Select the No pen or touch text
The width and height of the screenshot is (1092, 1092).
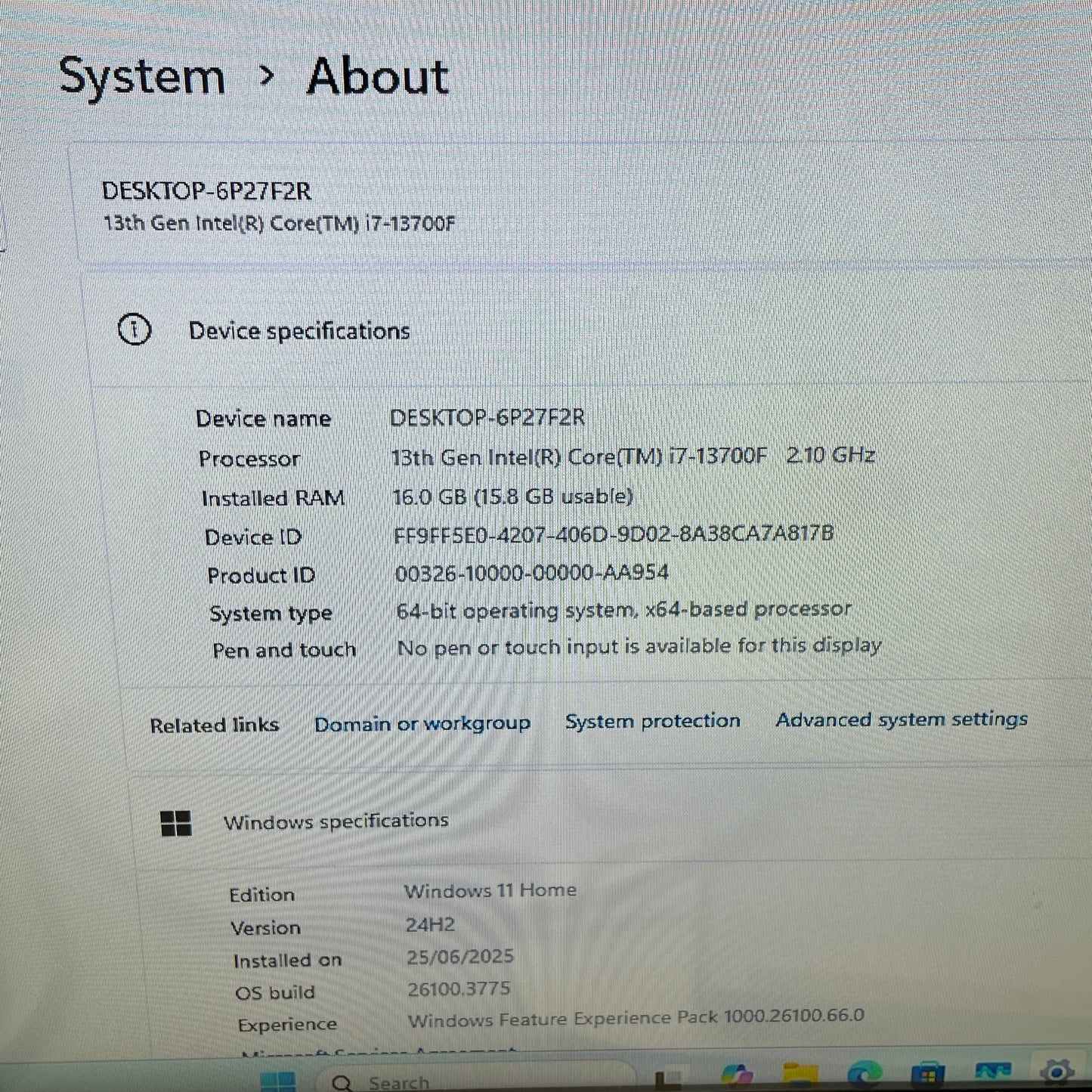(639, 647)
